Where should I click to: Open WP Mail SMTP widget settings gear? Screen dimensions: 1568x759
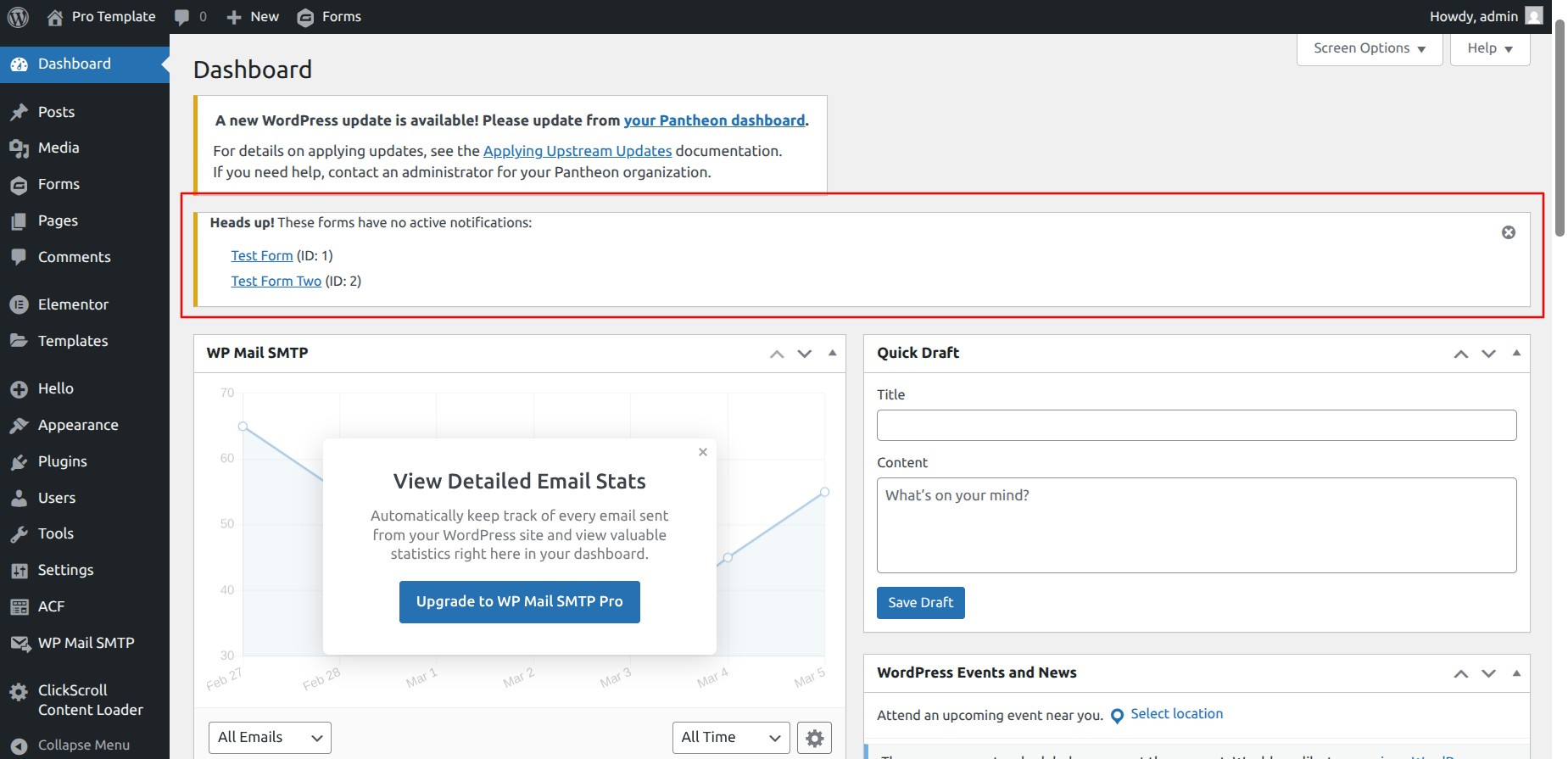click(x=815, y=738)
